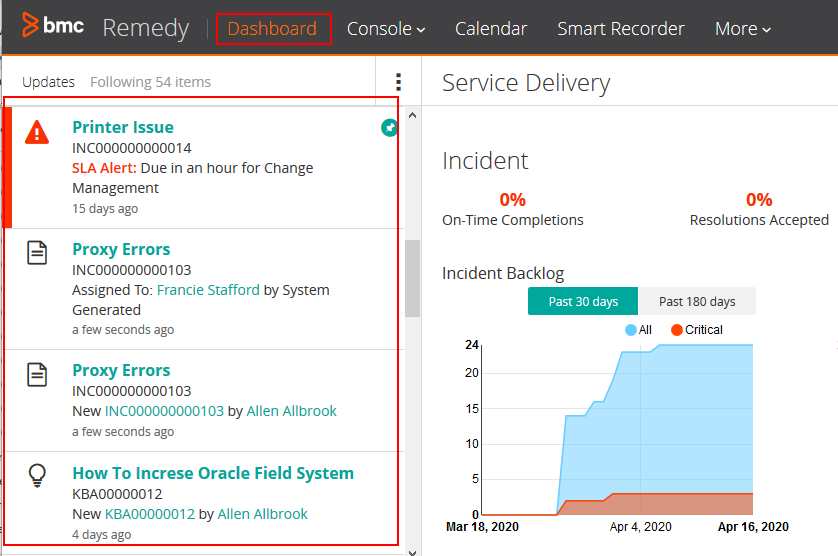Screen dimensions: 838x556
Task: Open the Printer Issue incident
Action: [x=123, y=127]
